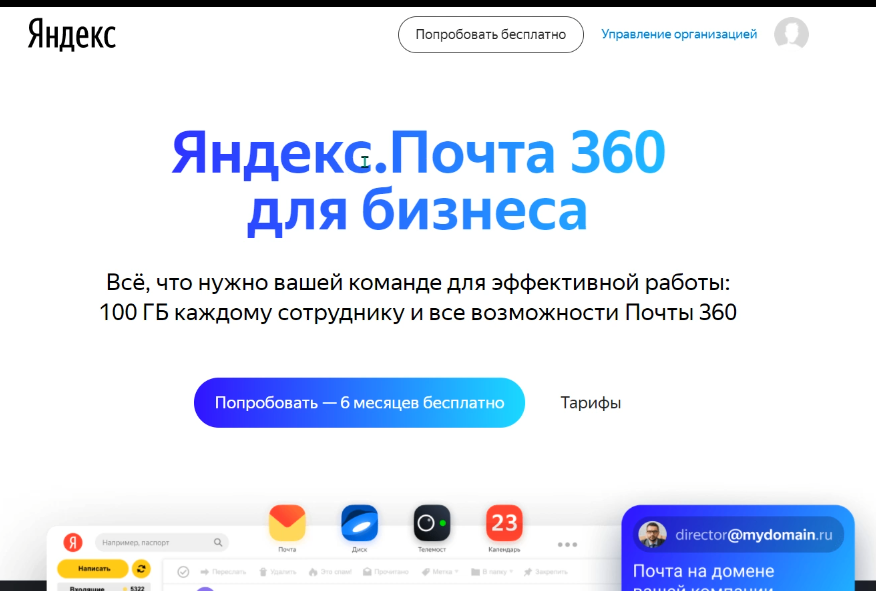
Task: Click the Yandex logo in the header
Action: coord(72,34)
